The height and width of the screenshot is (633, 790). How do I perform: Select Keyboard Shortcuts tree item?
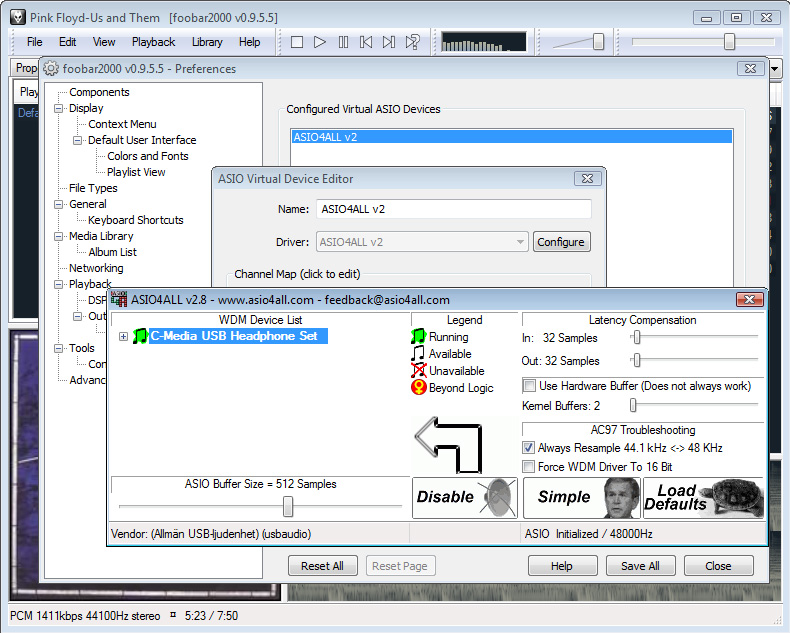click(x=136, y=220)
